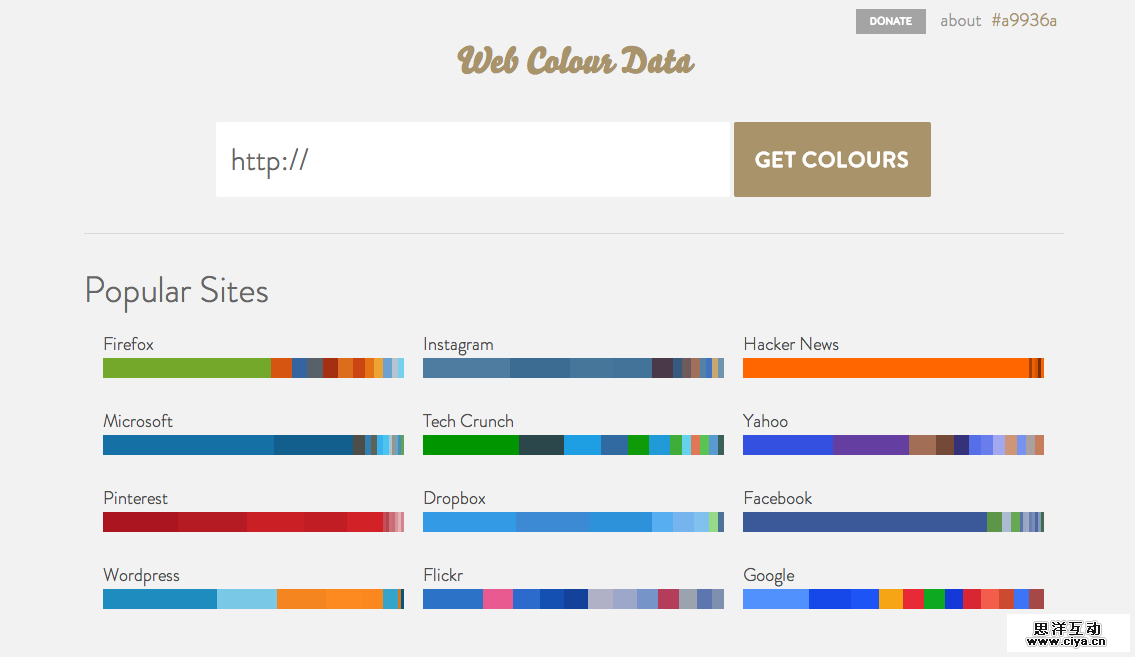Open the Firefox site link

coord(128,345)
